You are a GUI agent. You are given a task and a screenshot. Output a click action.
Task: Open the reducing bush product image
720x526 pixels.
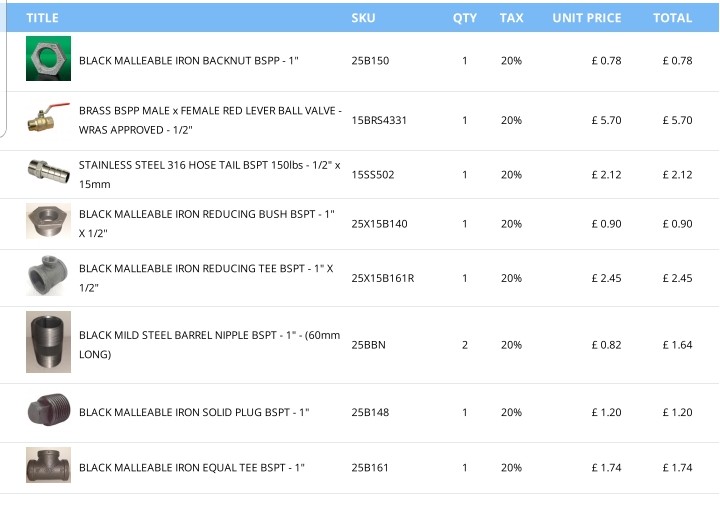(x=48, y=221)
